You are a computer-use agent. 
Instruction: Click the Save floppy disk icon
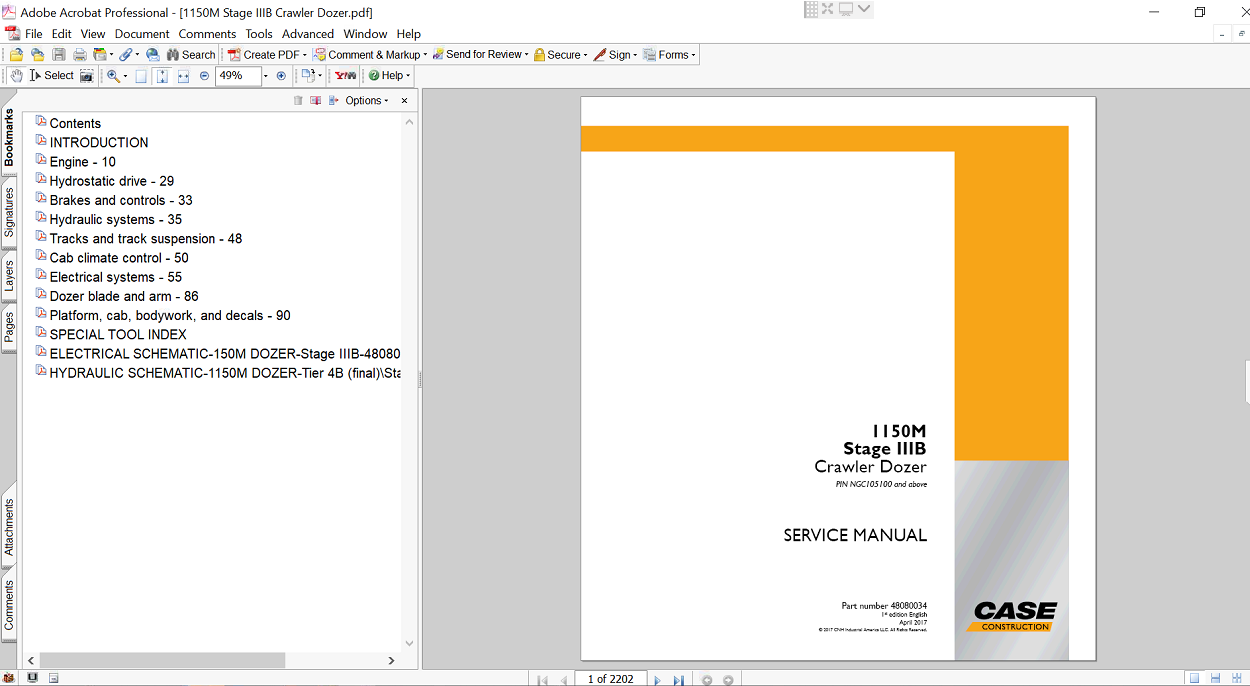coord(59,55)
